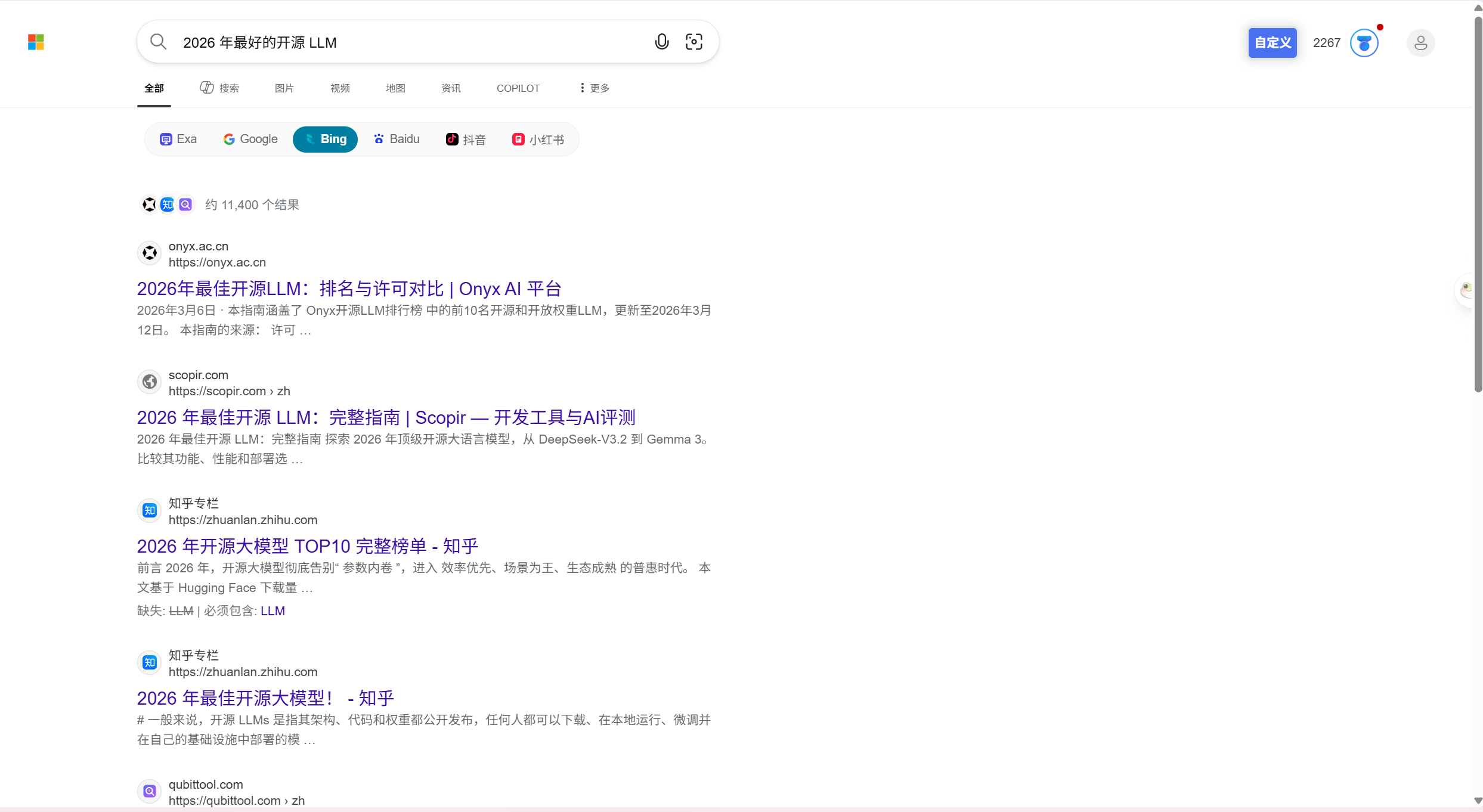Open the Rewards medal icon
1483x812 pixels.
(1364, 43)
